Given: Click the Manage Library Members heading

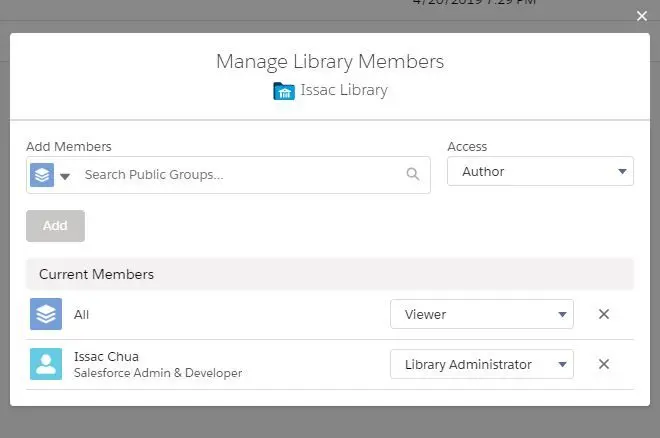Looking at the screenshot, I should tap(330, 61).
